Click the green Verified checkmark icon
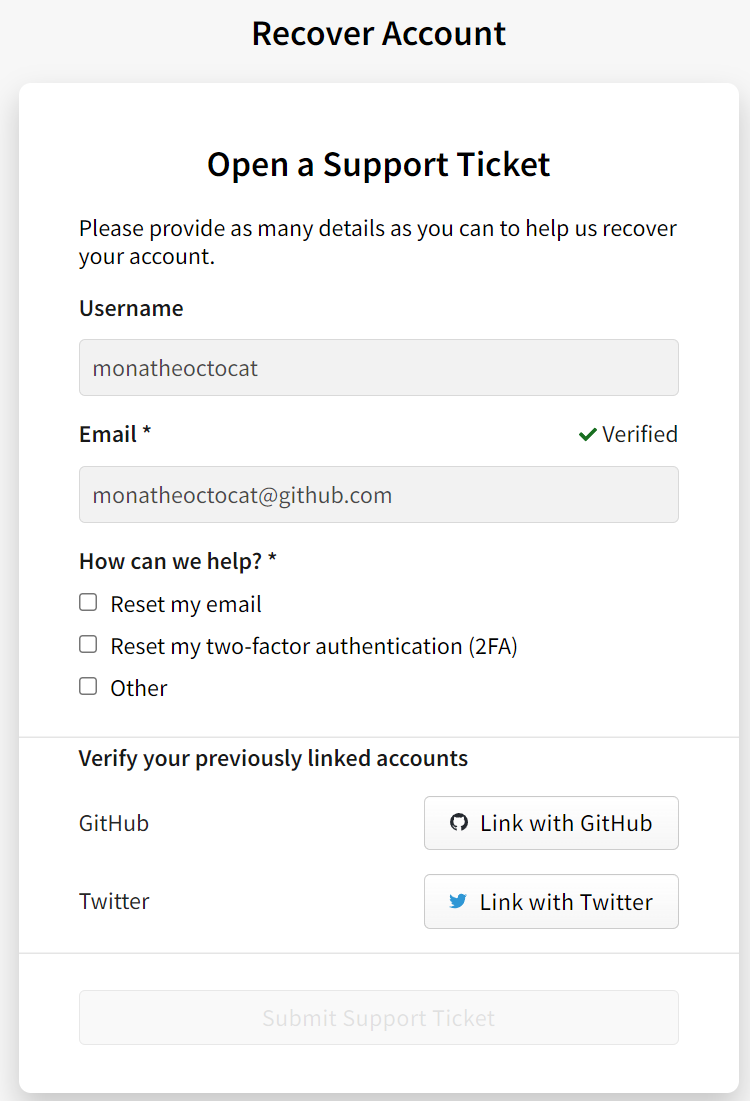 pos(589,434)
